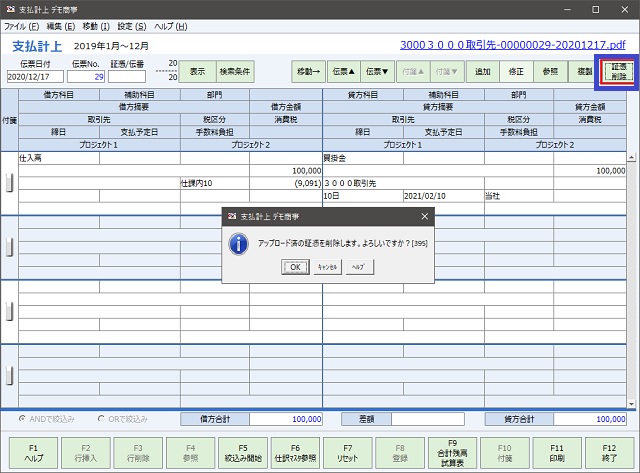Click the 証憑削除 toolbar button
Viewport: 640px width, 473px height.
pyautogui.click(x=619, y=71)
